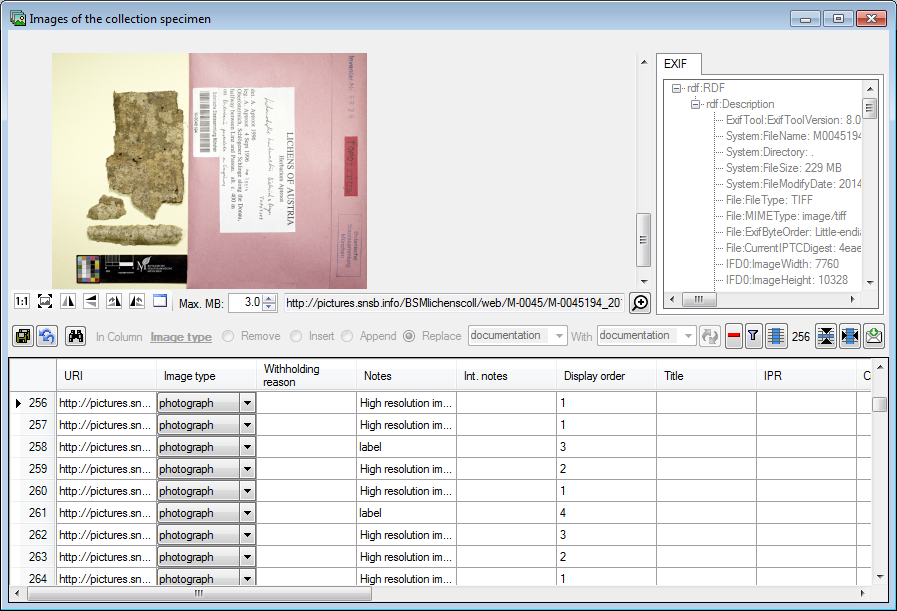Image resolution: width=897 pixels, height=611 pixels.
Task: Click the red minus remove icon
Action: tap(734, 337)
